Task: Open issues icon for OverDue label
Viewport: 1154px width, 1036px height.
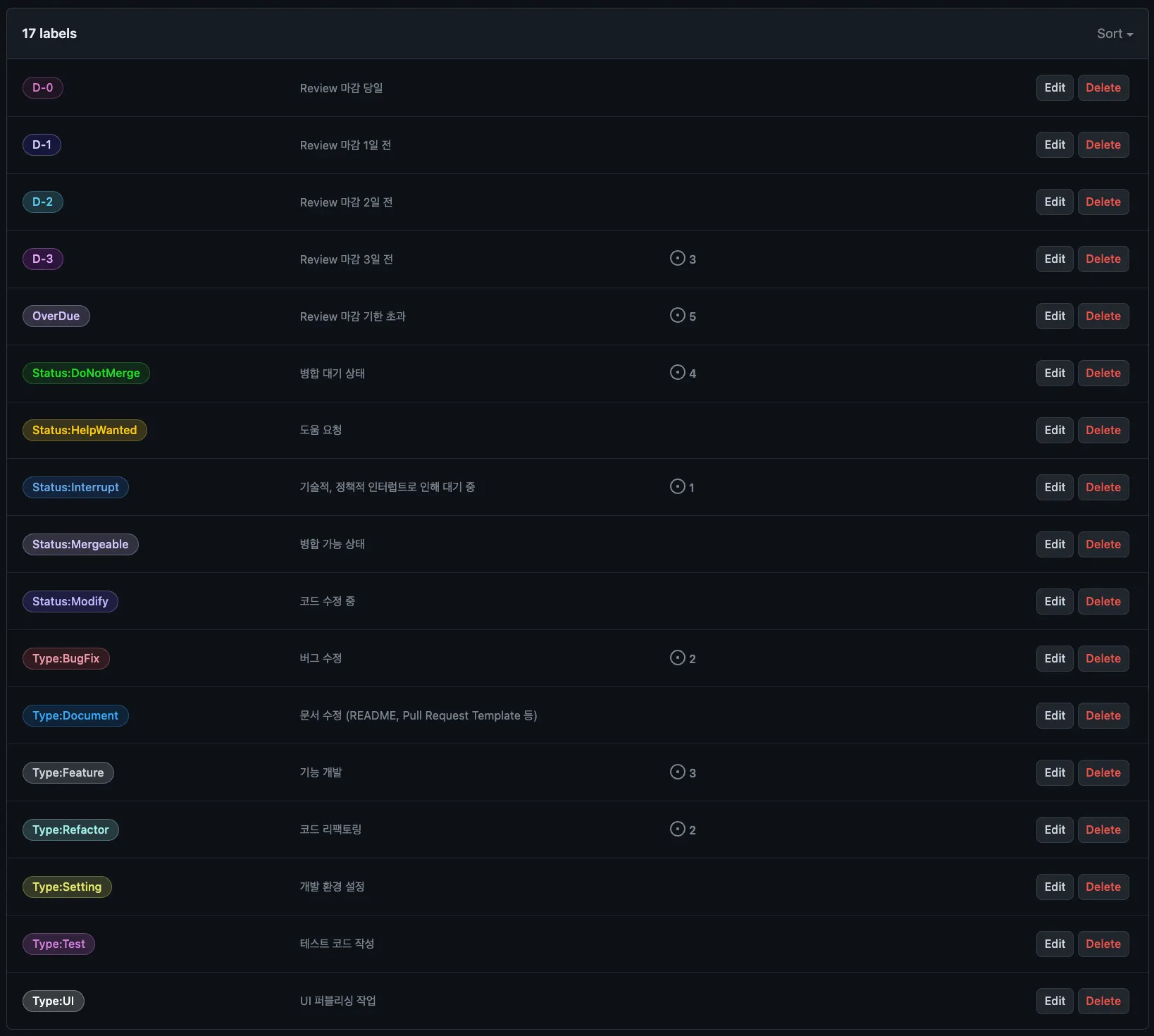Action: point(677,316)
